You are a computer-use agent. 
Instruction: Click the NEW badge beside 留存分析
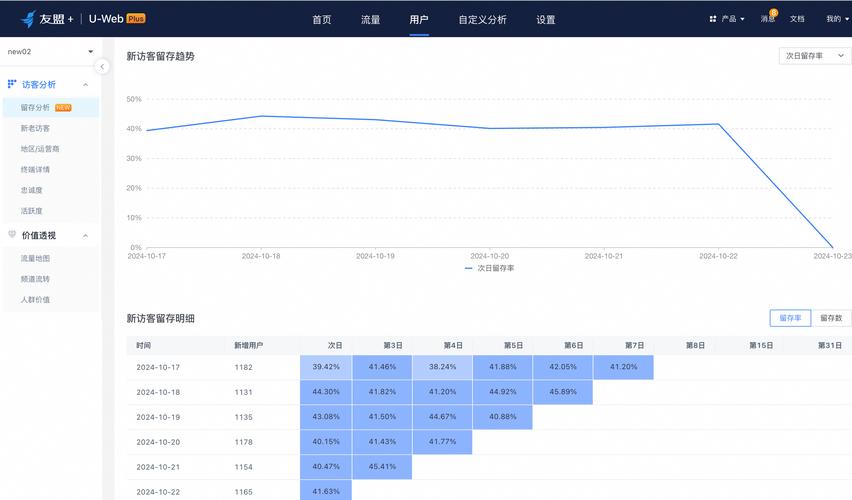pyautogui.click(x=63, y=108)
